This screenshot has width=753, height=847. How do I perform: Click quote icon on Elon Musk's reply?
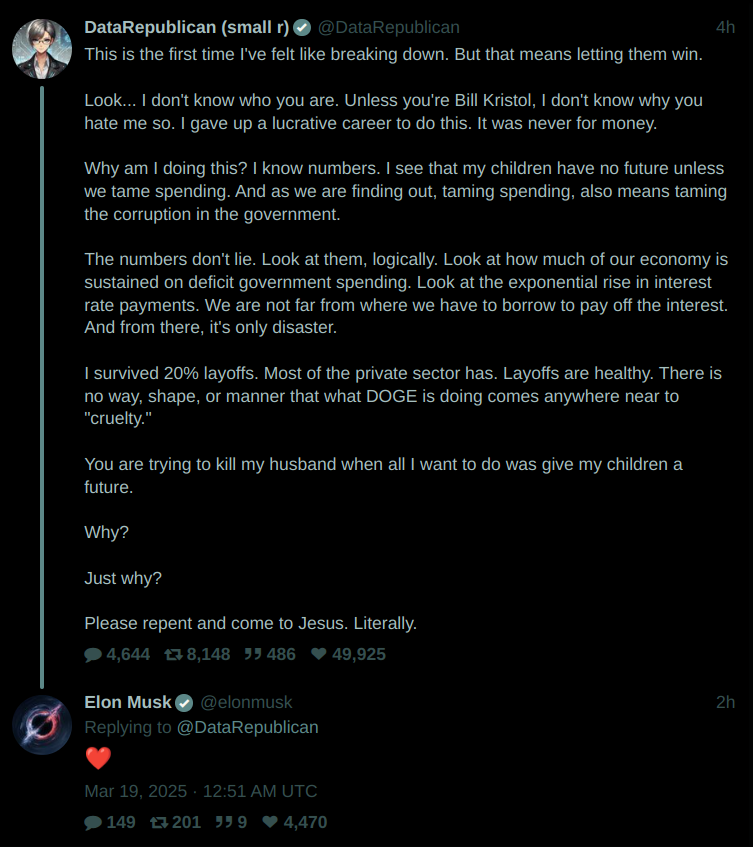point(224,822)
